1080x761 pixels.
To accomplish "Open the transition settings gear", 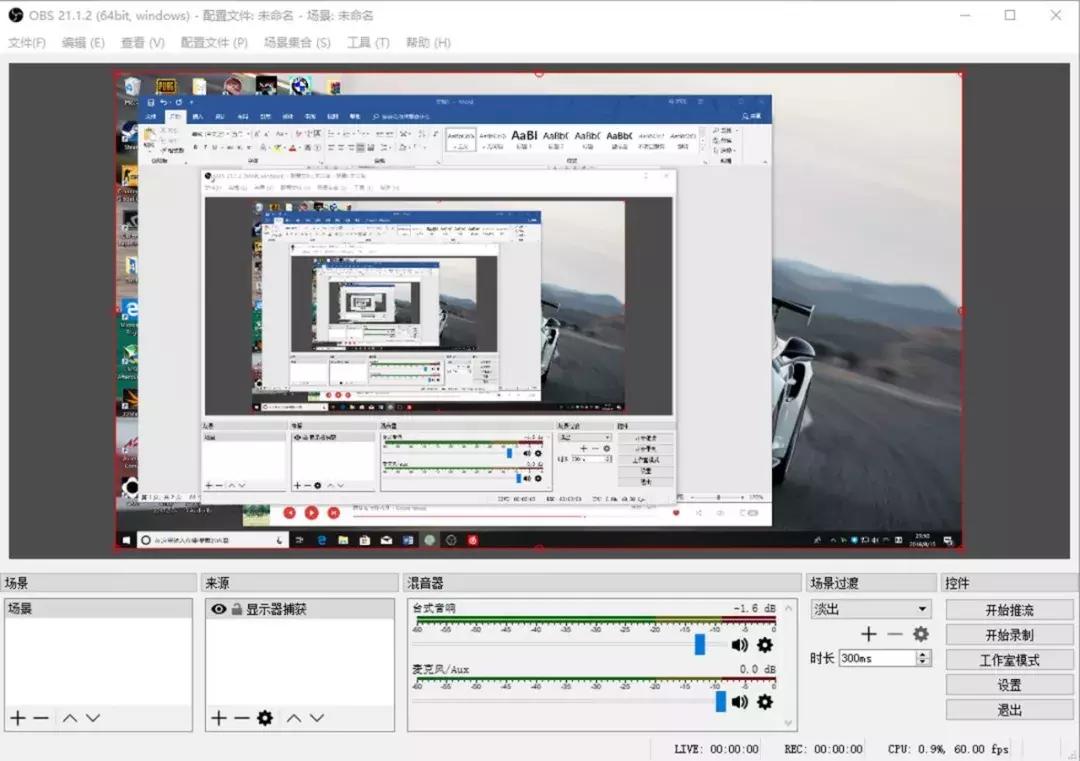I will 919,634.
